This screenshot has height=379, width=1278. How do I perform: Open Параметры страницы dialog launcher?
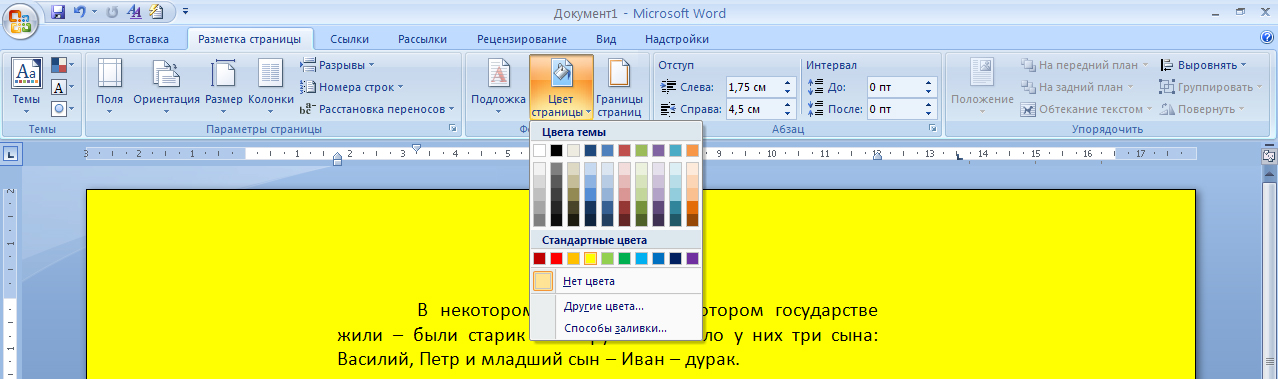(x=453, y=129)
